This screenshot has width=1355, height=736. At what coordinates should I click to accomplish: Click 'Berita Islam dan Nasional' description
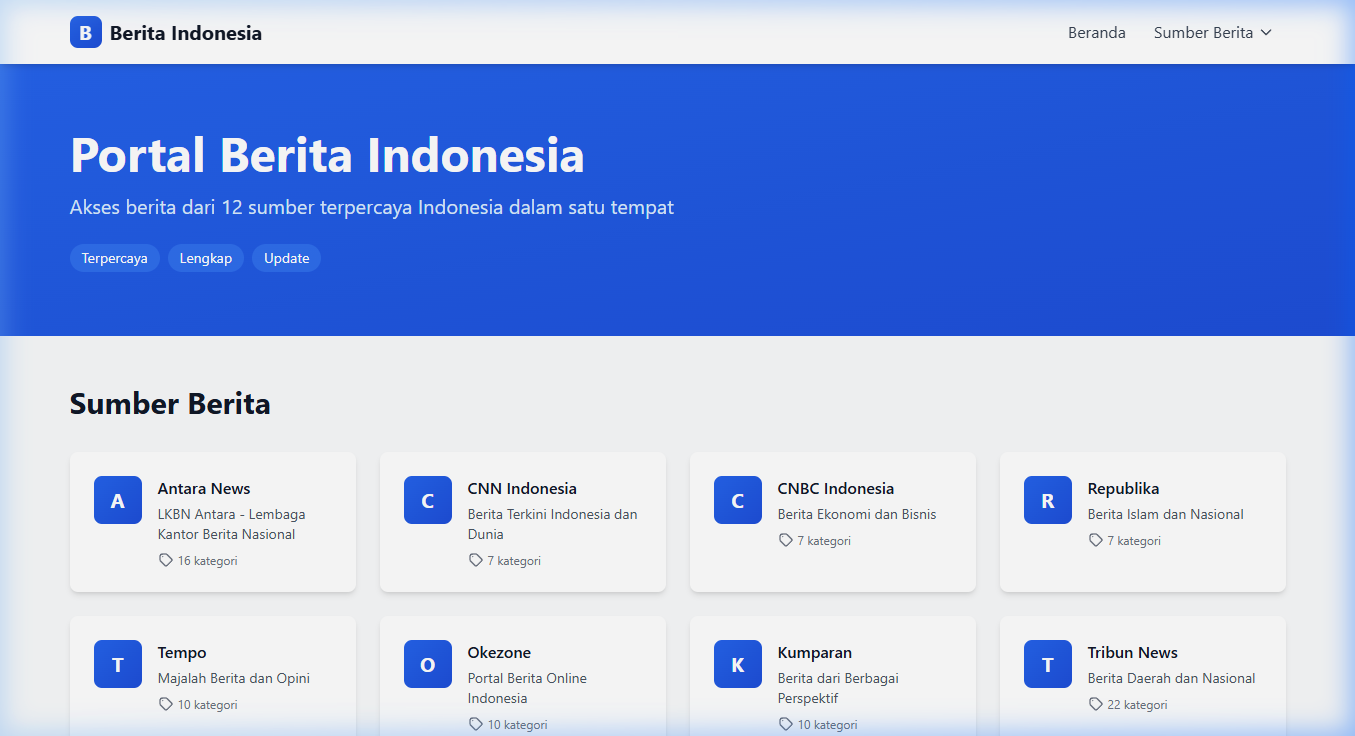point(1166,514)
